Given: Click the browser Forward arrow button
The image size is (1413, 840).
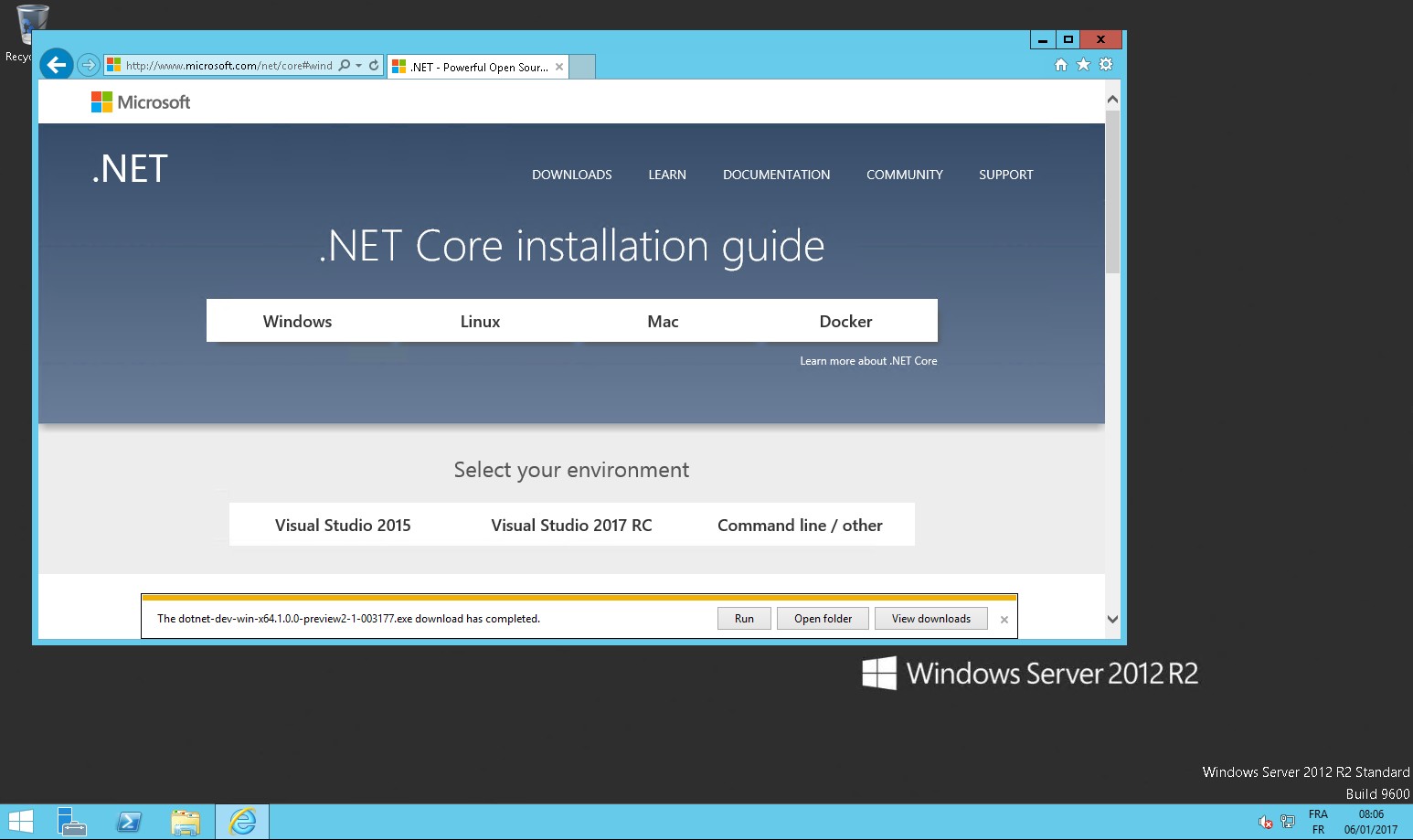Looking at the screenshot, I should point(88,65).
